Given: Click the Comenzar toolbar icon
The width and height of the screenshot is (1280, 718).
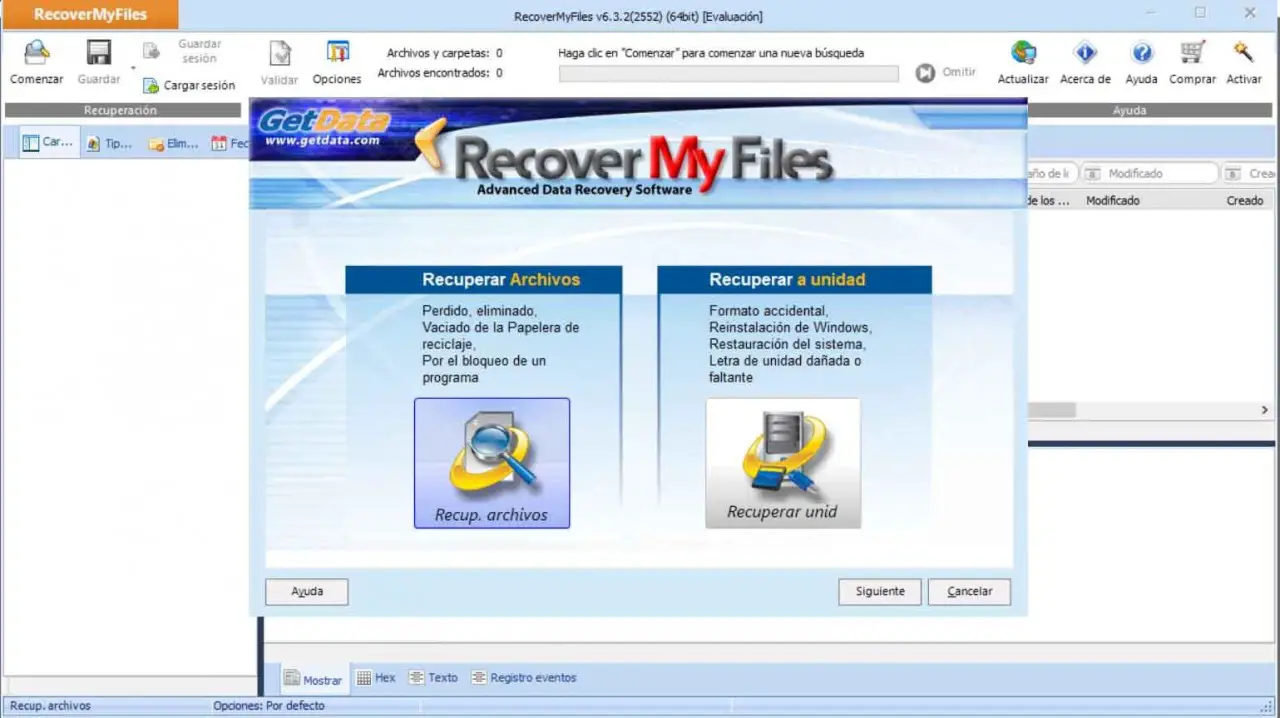Looking at the screenshot, I should coord(36,53).
